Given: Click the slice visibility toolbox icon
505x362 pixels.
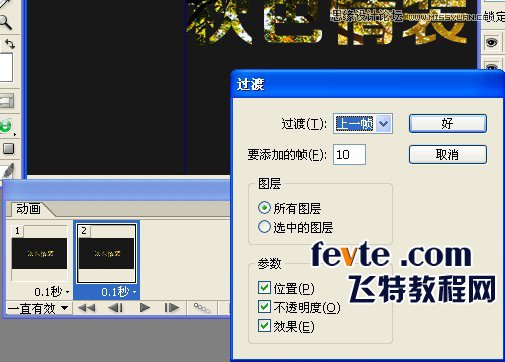Looking at the screenshot, I should pyautogui.click(x=7, y=101).
